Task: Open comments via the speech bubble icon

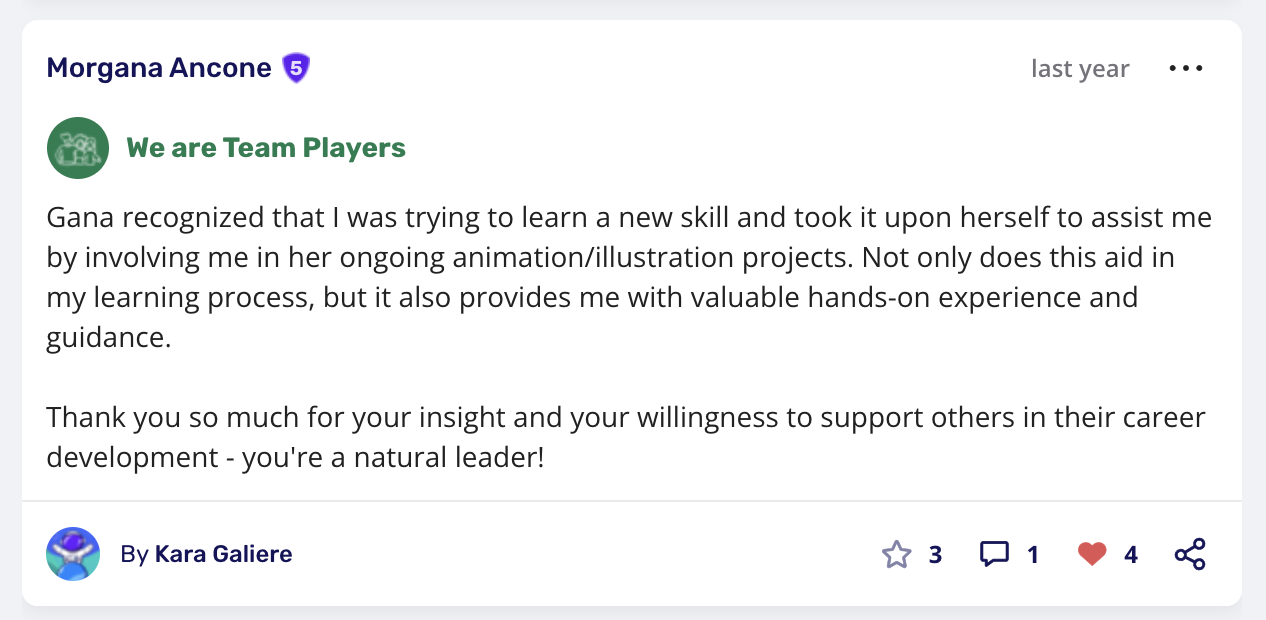Action: (994, 554)
